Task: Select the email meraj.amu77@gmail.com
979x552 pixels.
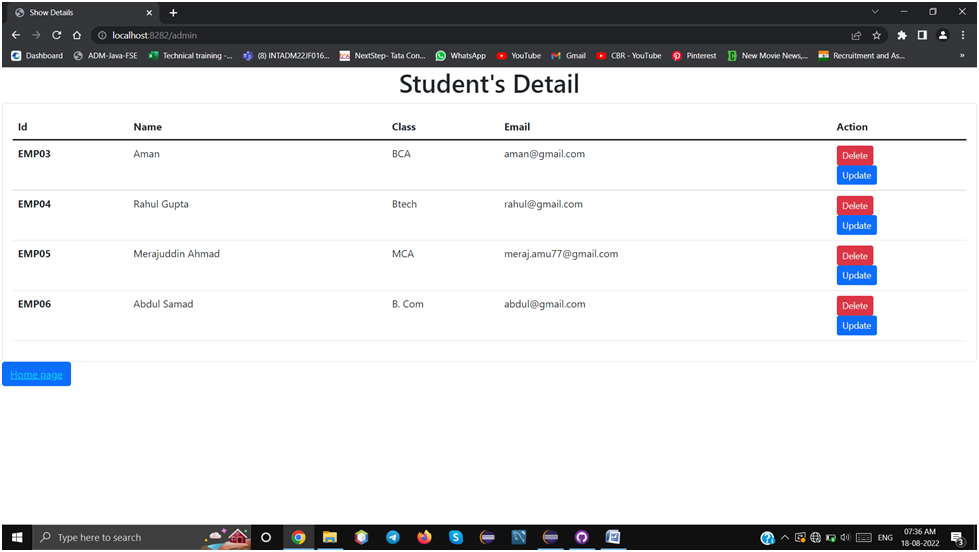Action: pyautogui.click(x=561, y=254)
